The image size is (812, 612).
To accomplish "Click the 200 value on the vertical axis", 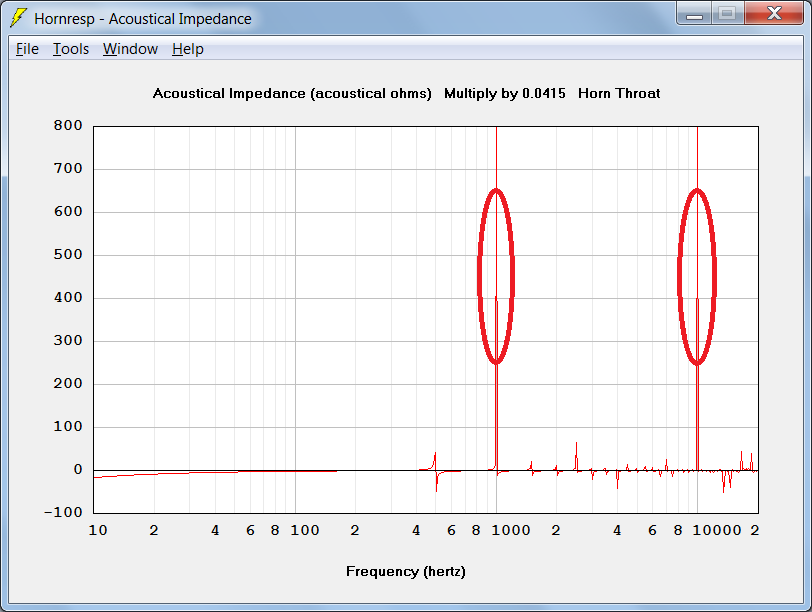I will click(68, 383).
